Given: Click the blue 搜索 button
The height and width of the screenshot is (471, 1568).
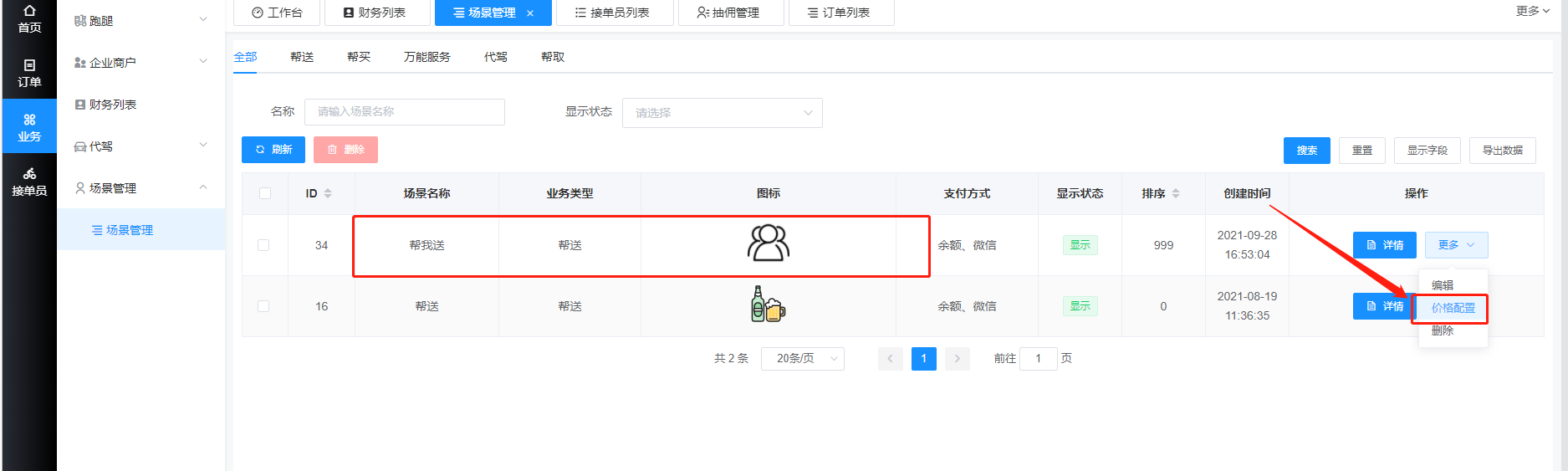Looking at the screenshot, I should point(1307,151).
